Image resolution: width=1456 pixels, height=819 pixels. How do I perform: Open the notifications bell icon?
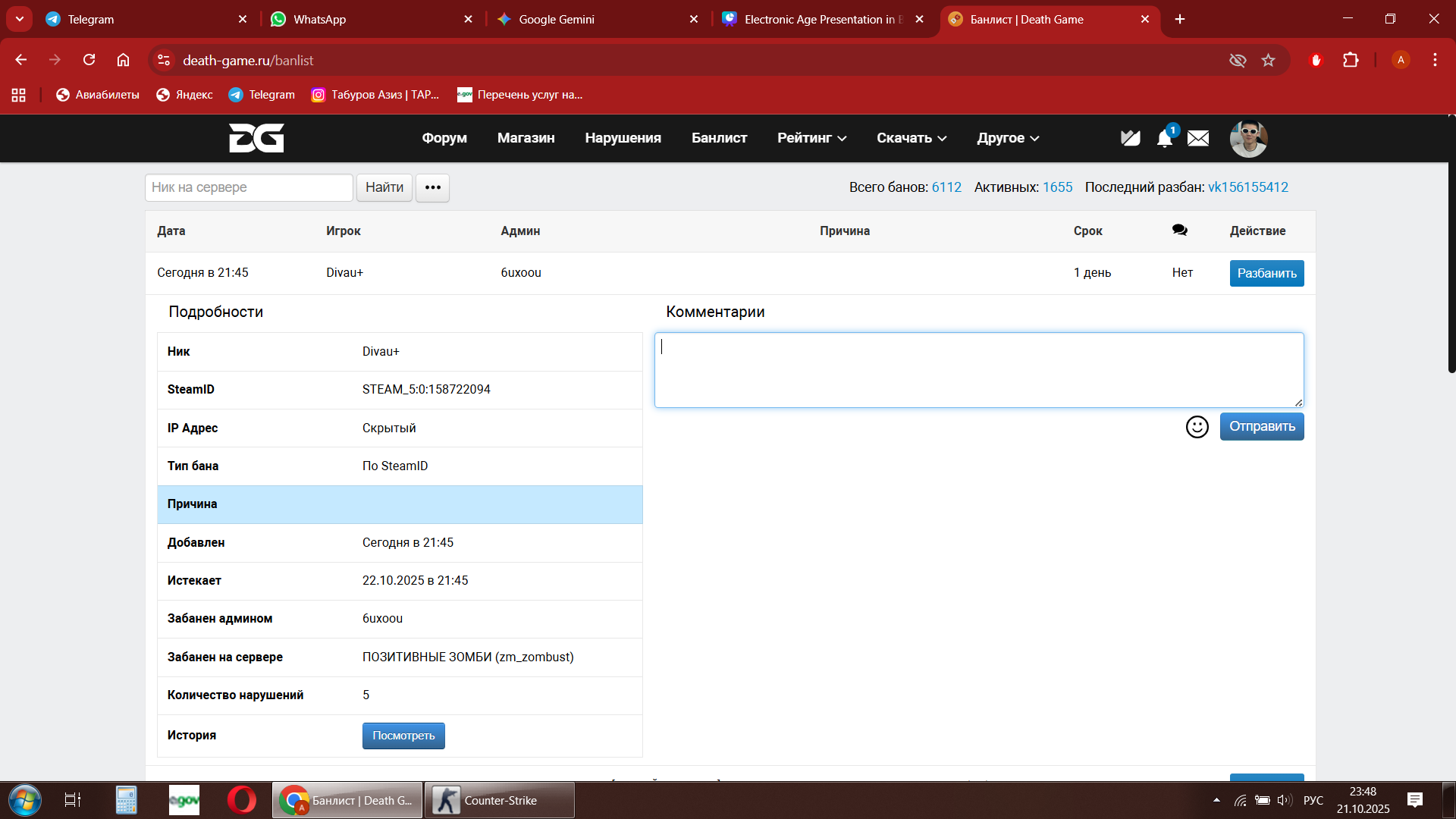(1164, 139)
